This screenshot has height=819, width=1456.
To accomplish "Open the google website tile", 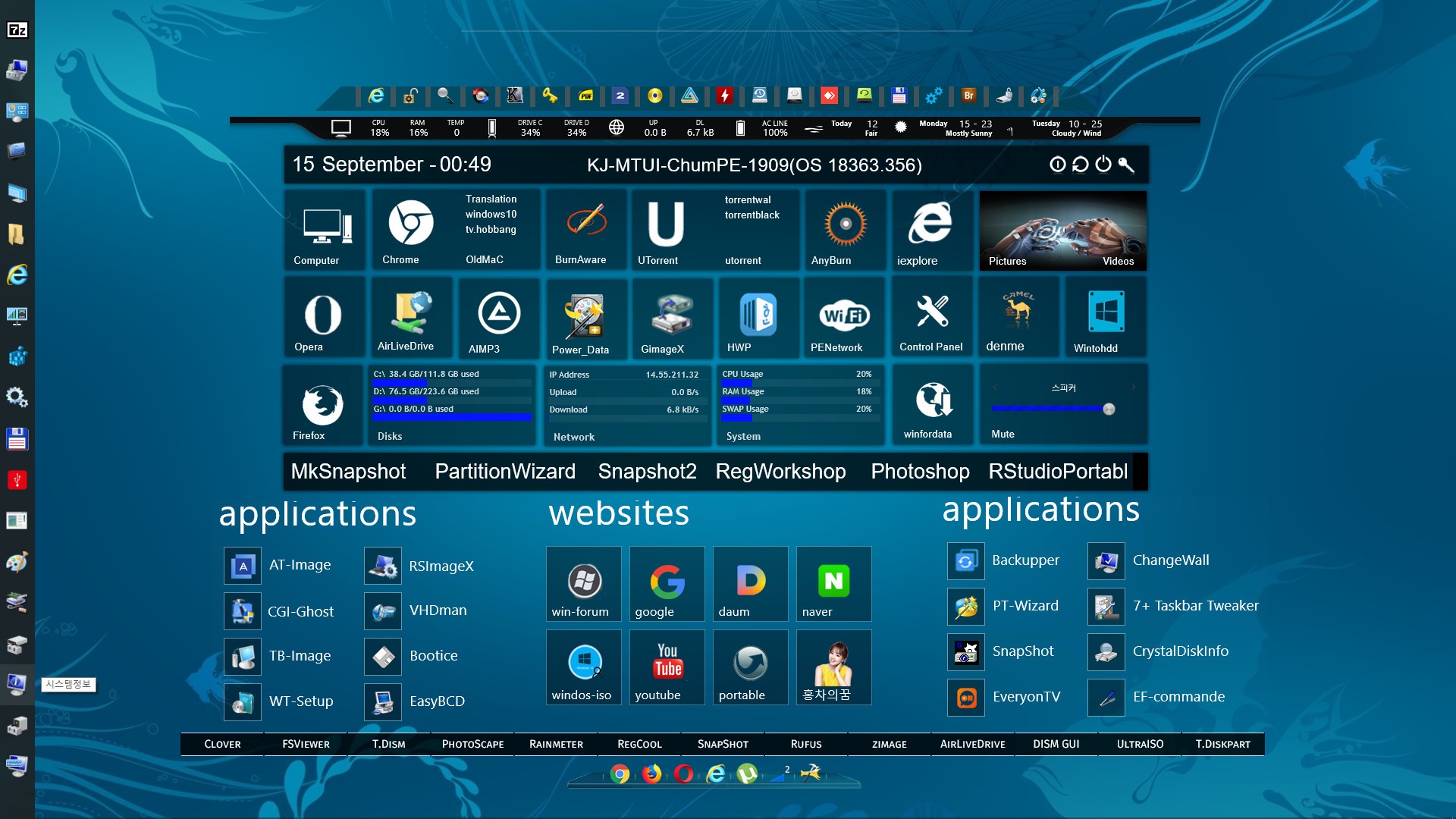I will pyautogui.click(x=667, y=584).
